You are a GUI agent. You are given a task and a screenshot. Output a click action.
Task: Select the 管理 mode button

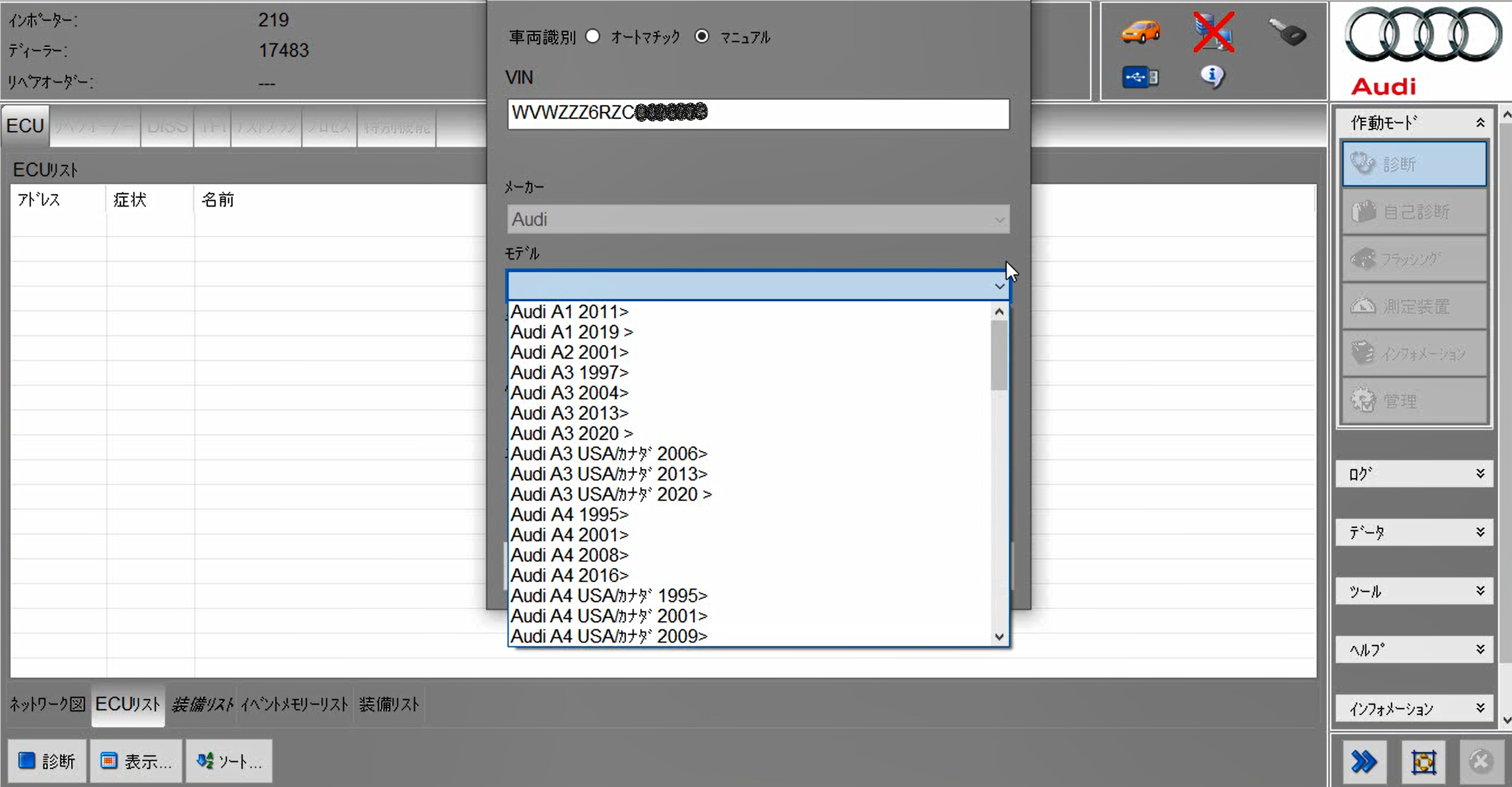tap(1414, 401)
